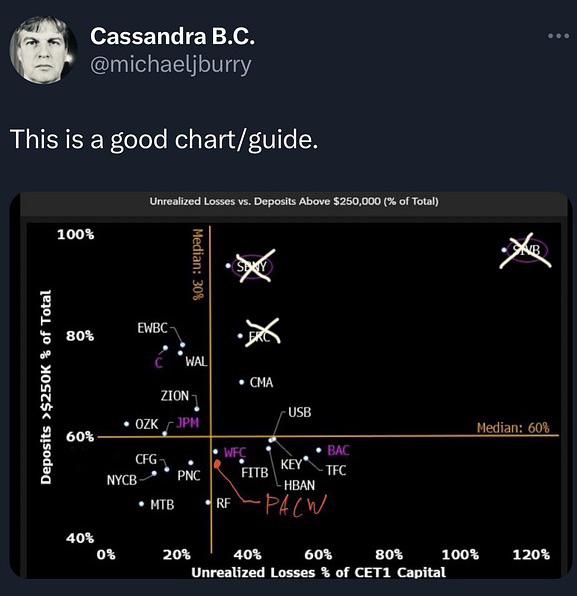
Task: Click the EWBC label
Action: (152, 328)
